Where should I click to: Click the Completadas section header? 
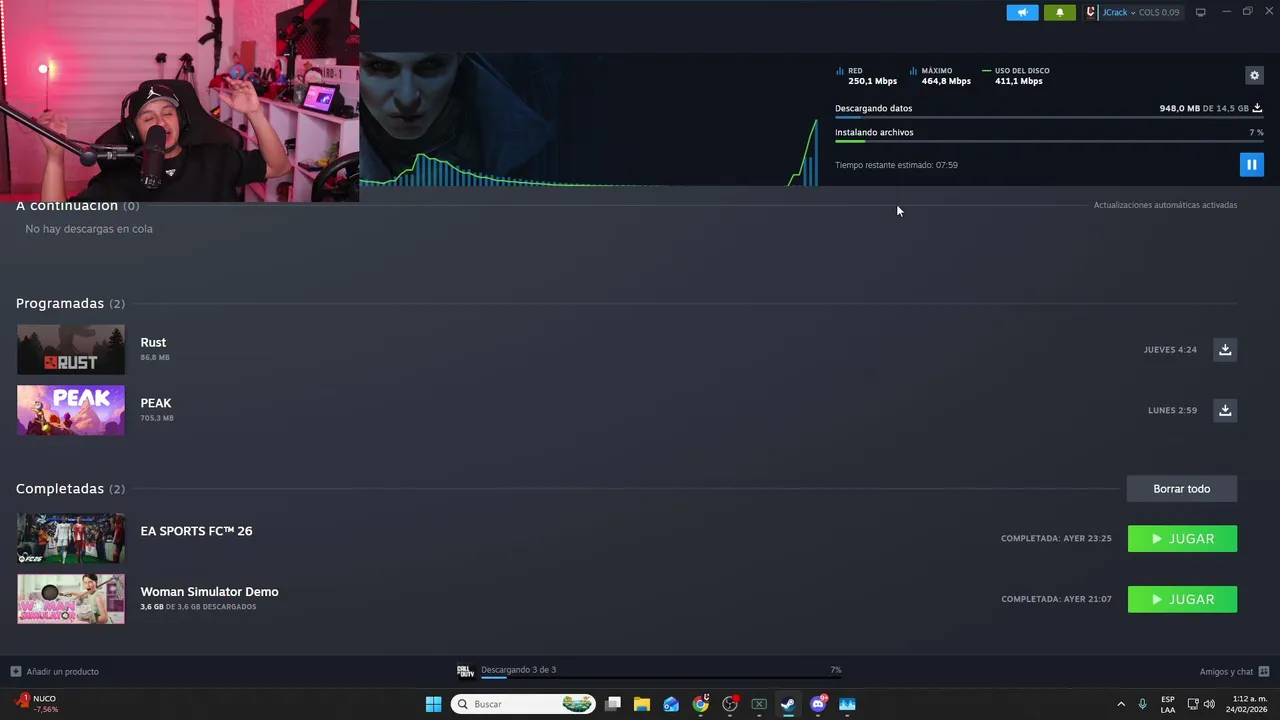pyautogui.click(x=70, y=489)
